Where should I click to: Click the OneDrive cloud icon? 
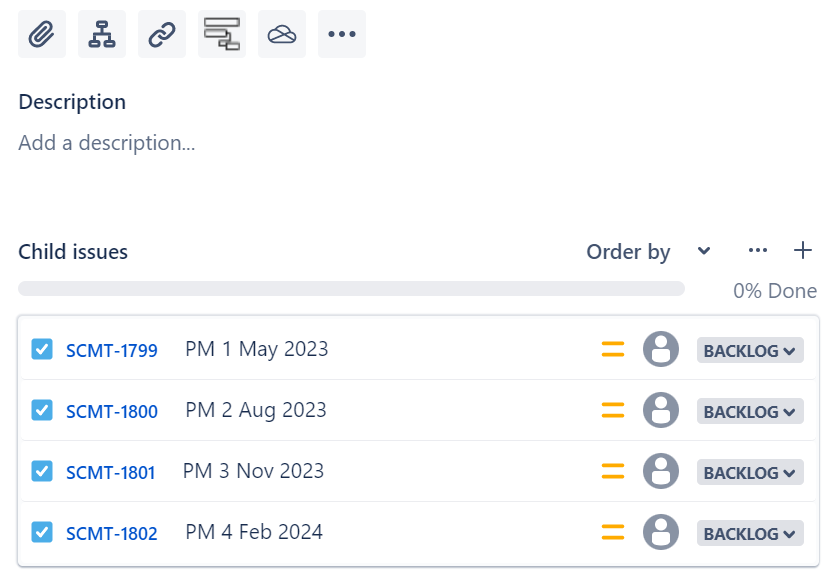tap(282, 34)
